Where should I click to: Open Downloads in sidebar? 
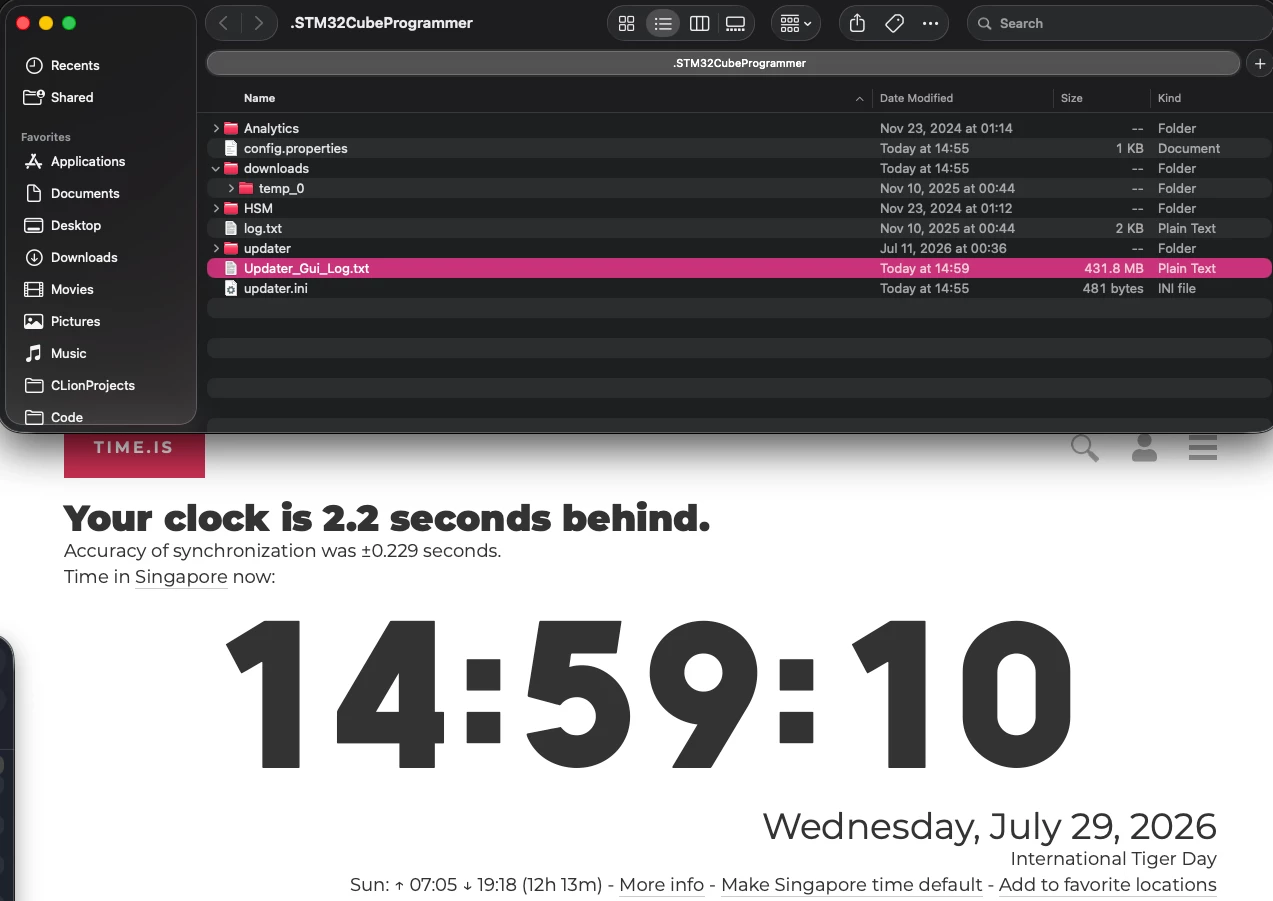point(84,257)
